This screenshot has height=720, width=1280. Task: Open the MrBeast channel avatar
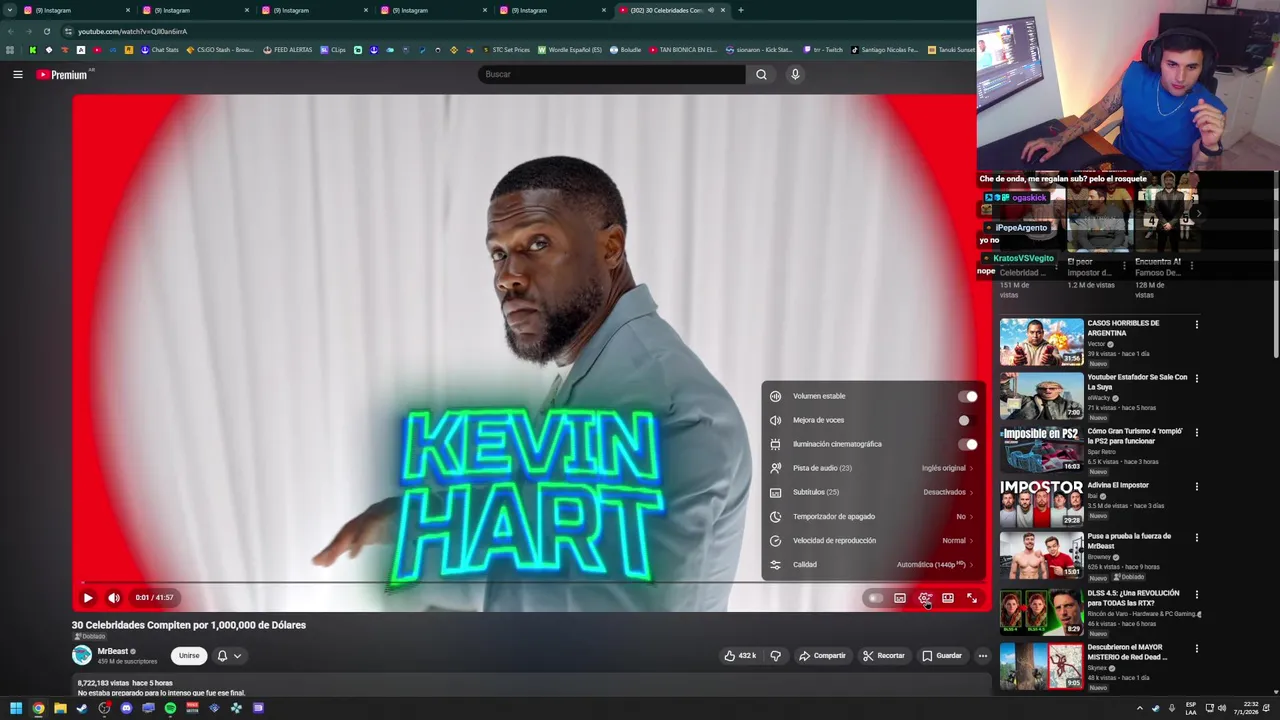(x=82, y=655)
